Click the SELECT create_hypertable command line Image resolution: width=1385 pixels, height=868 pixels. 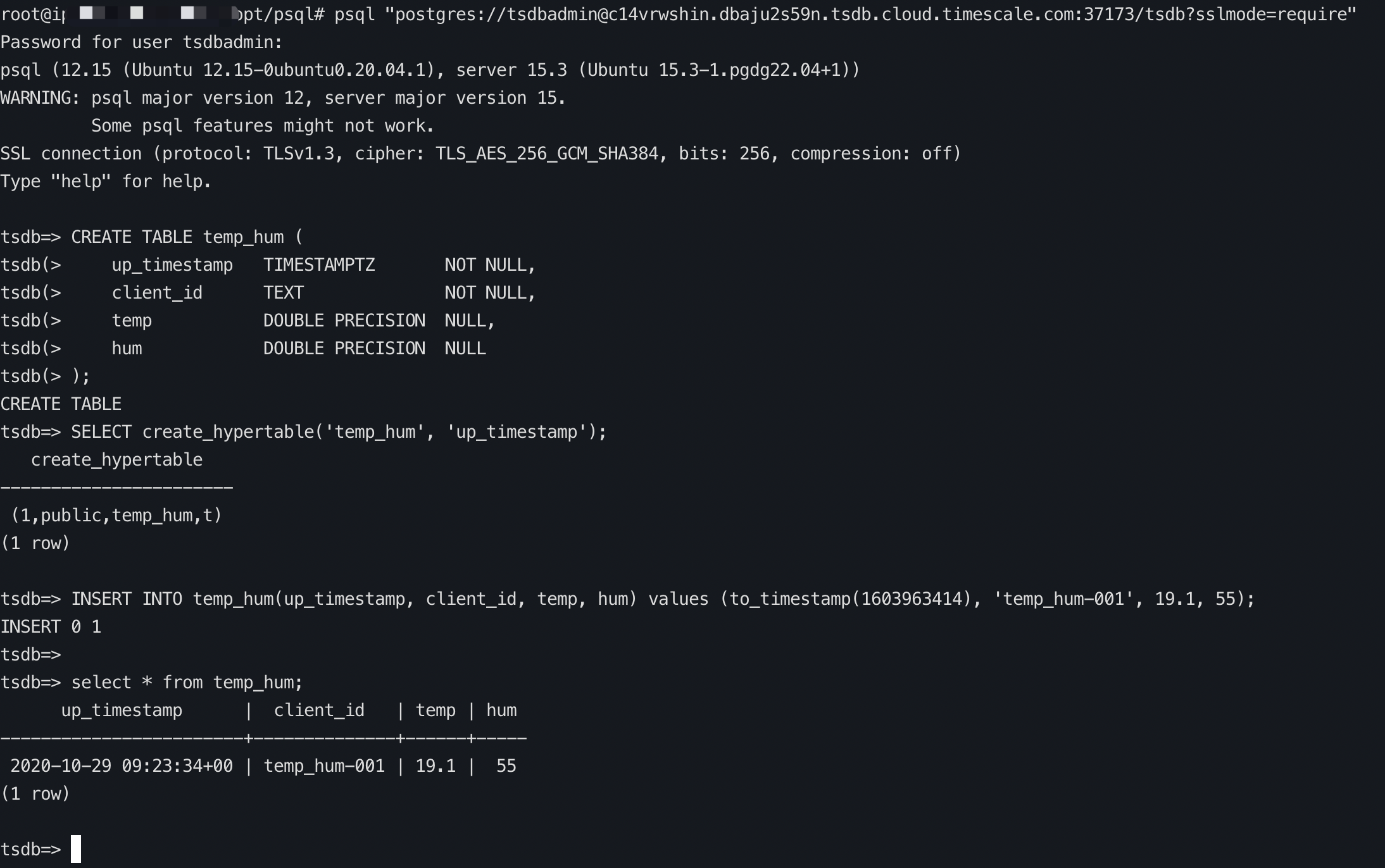[x=338, y=432]
